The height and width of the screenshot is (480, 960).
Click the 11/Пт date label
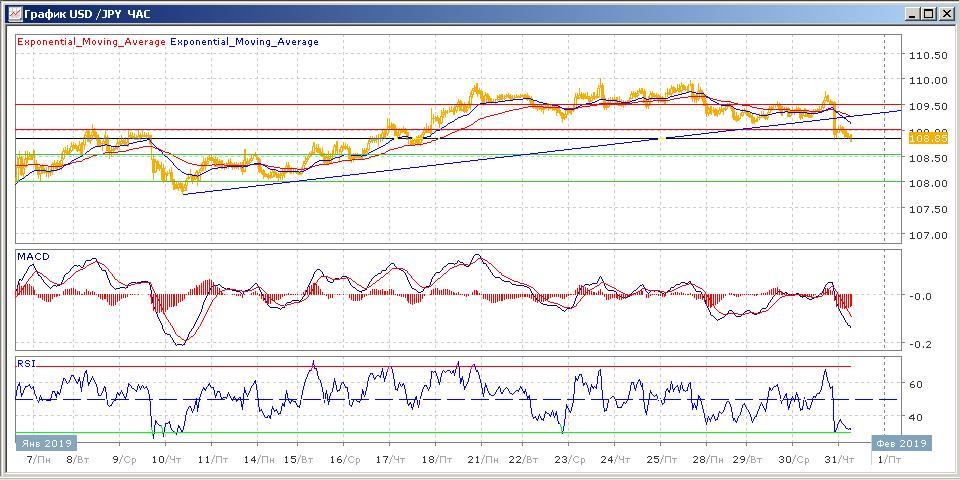click(213, 460)
